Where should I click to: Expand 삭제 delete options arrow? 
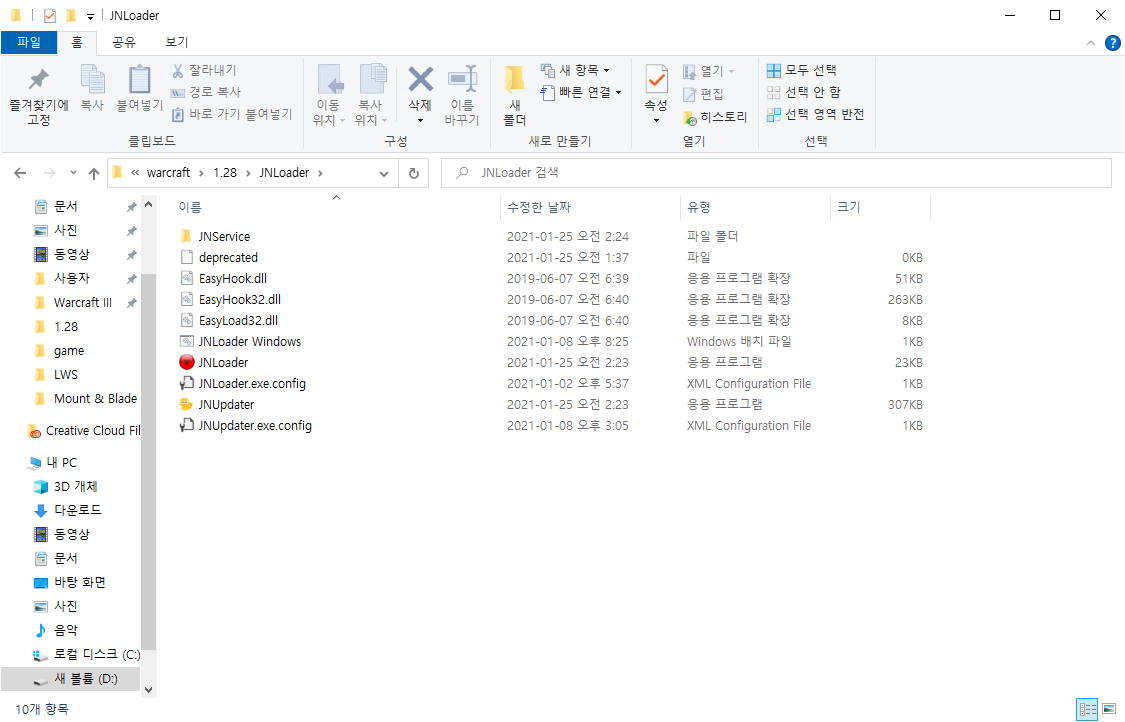coord(420,120)
